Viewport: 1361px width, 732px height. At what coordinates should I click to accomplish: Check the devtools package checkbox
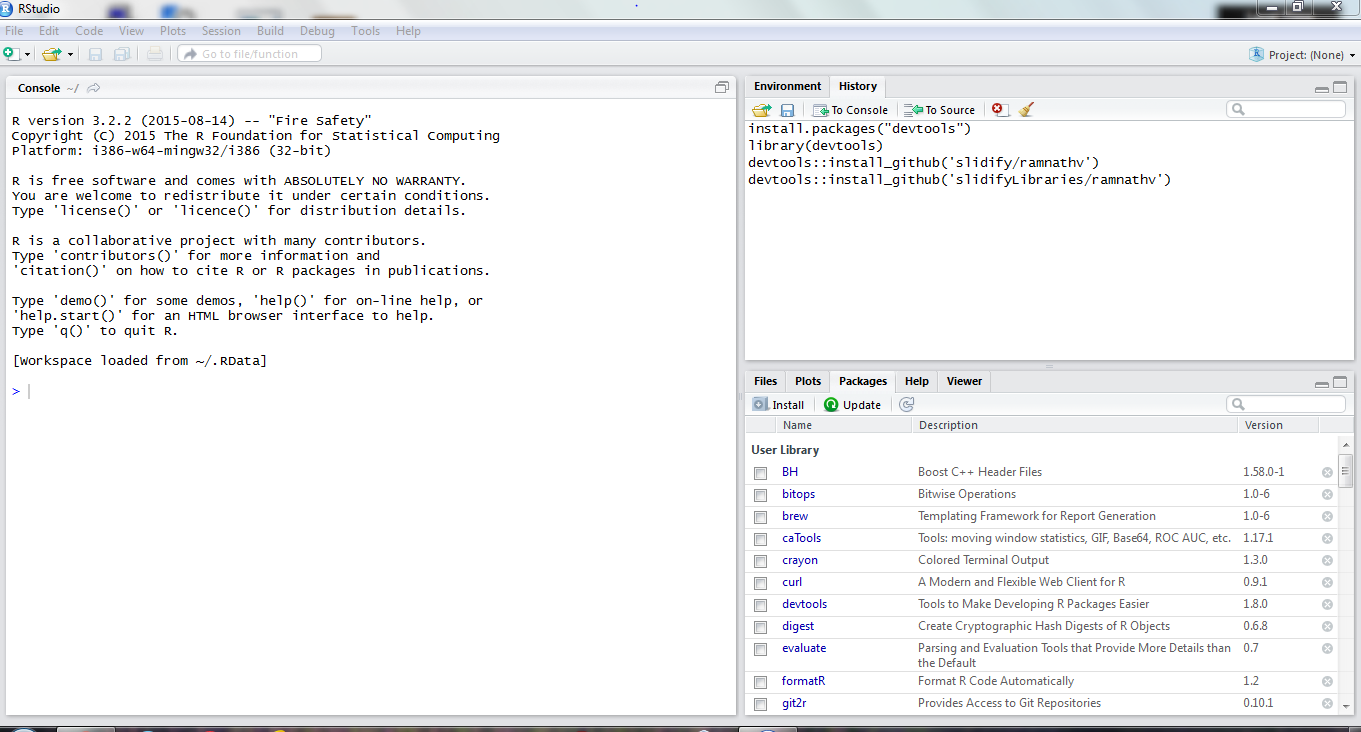(x=761, y=605)
